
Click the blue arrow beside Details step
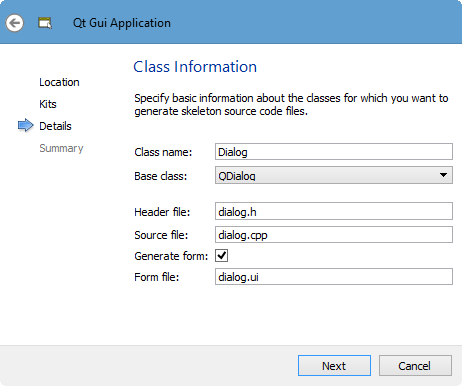pyautogui.click(x=26, y=125)
